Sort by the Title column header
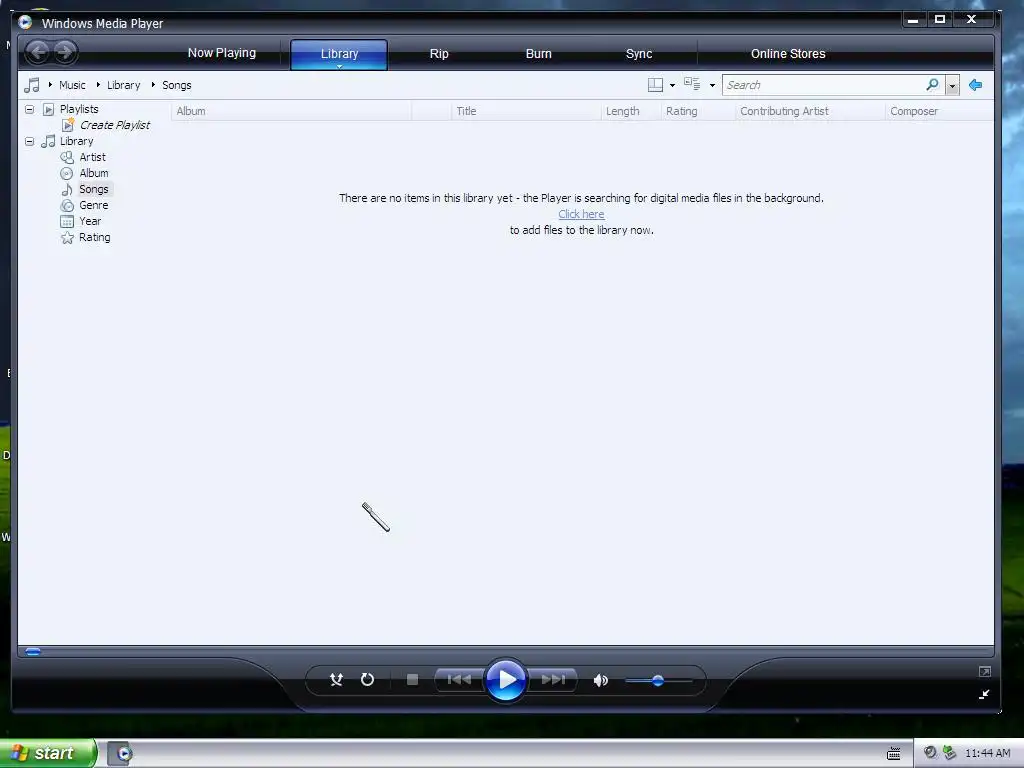Viewport: 1024px width, 768px height. click(x=526, y=111)
